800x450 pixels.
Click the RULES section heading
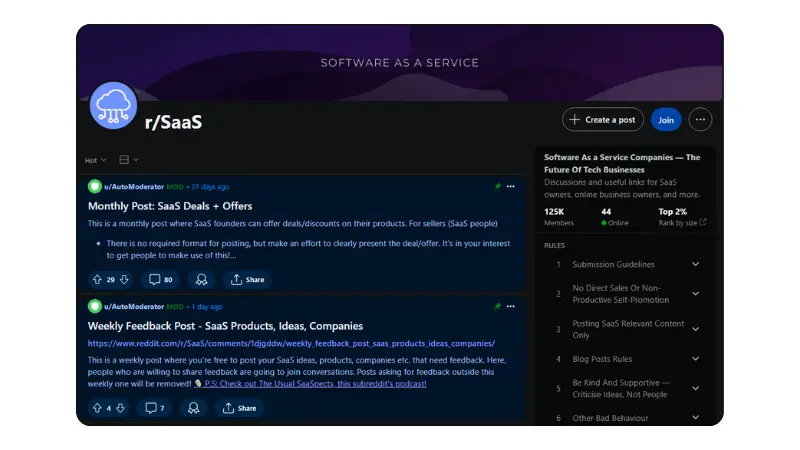pyautogui.click(x=554, y=245)
